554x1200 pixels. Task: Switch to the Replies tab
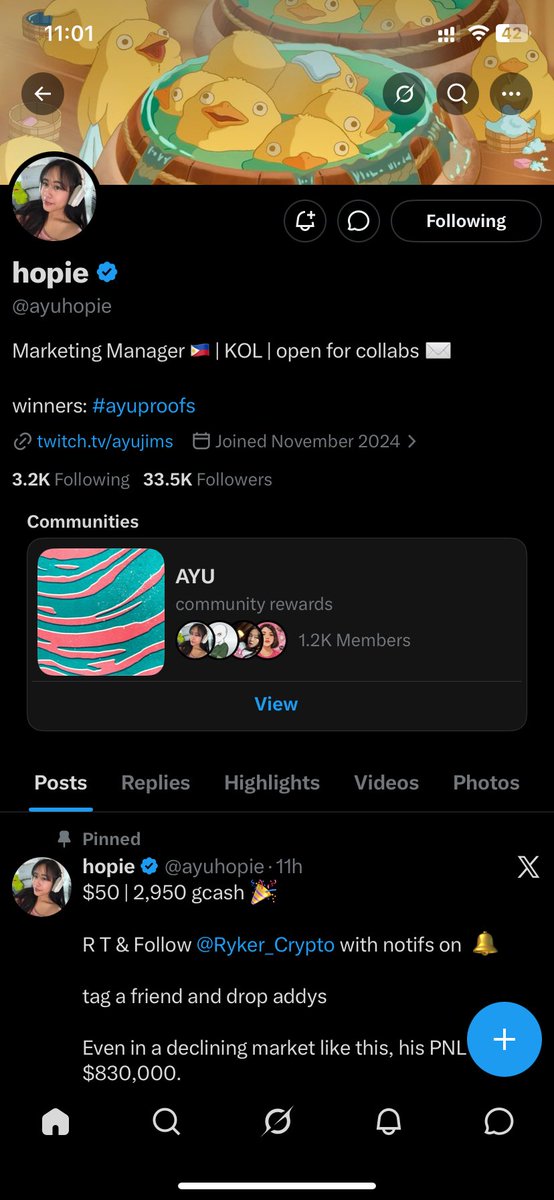[155, 783]
